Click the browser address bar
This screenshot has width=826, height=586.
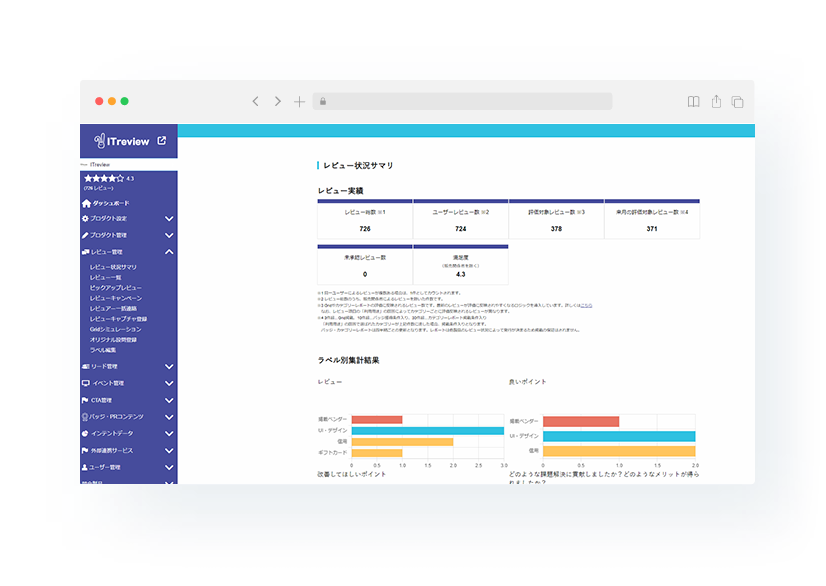coord(462,102)
